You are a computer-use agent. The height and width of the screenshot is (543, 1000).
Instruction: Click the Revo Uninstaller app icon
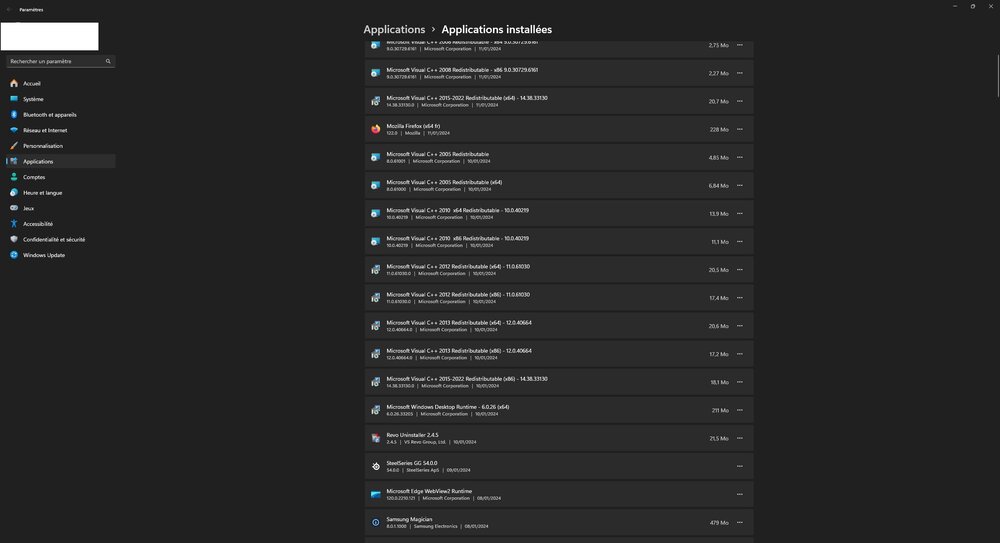tap(376, 438)
